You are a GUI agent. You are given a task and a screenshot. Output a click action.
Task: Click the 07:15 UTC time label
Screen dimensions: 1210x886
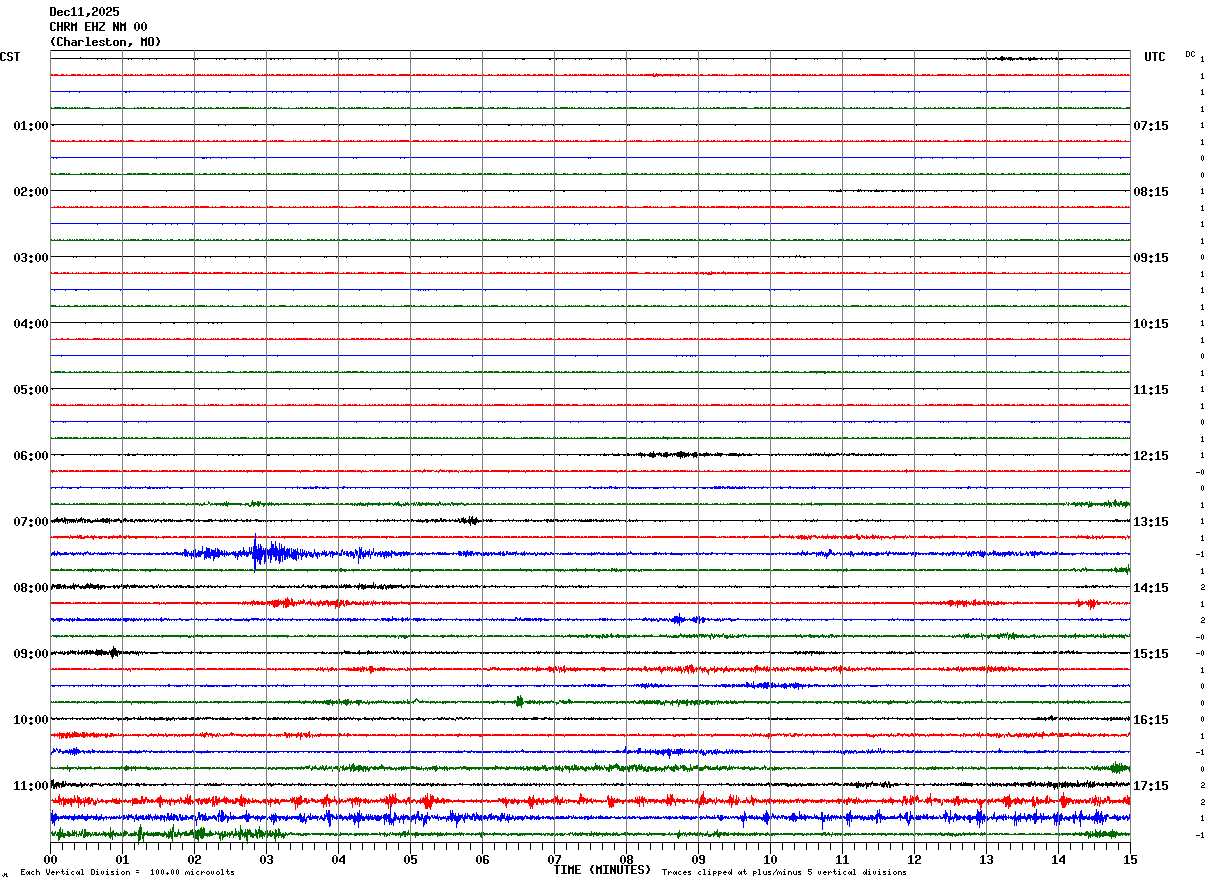(x=1151, y=126)
